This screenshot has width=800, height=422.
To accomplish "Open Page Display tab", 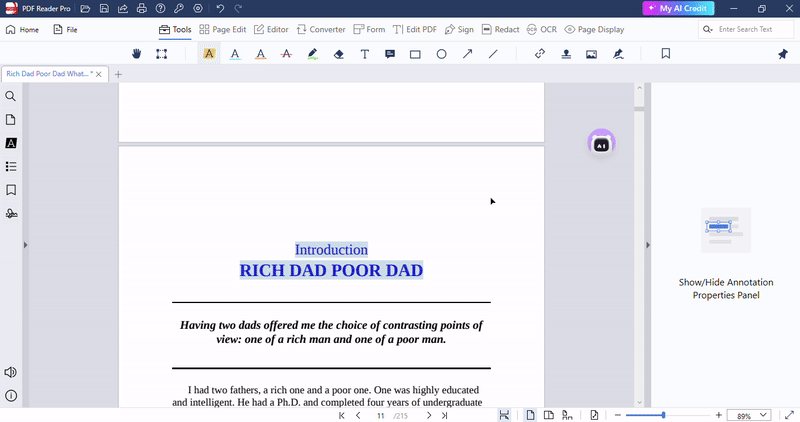I will coord(594,30).
